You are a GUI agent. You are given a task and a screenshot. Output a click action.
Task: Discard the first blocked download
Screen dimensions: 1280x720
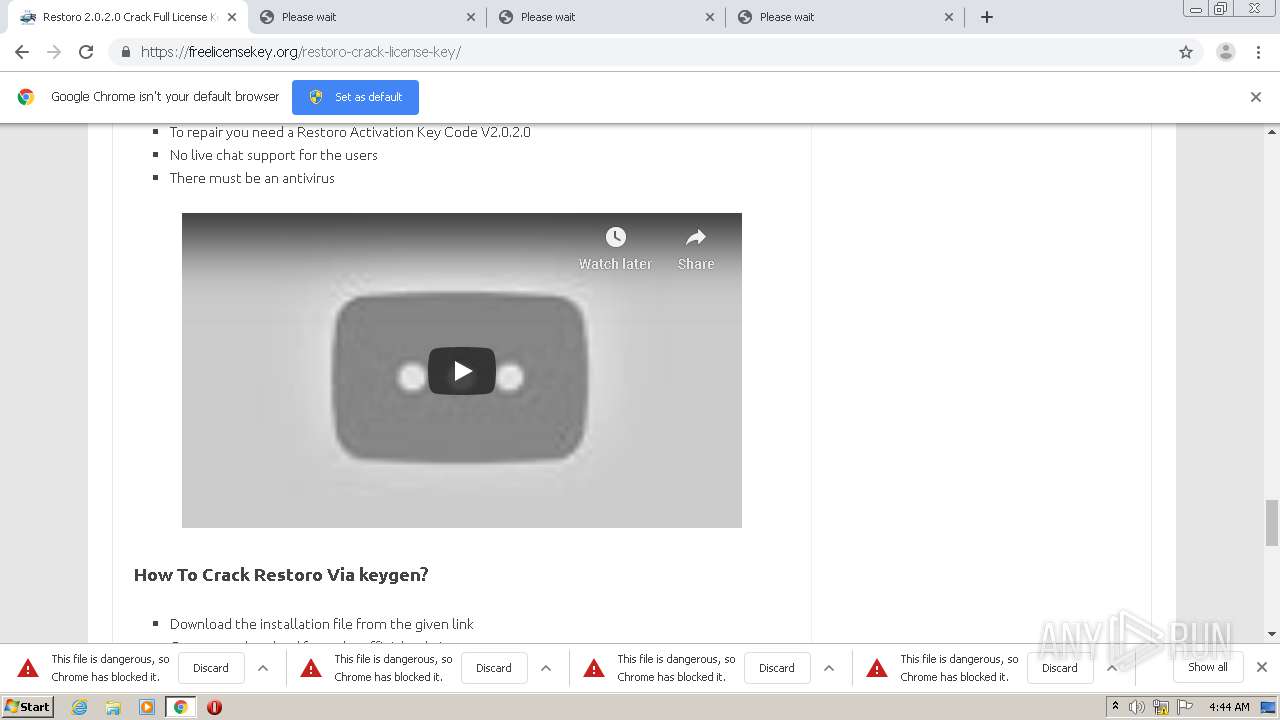211,668
